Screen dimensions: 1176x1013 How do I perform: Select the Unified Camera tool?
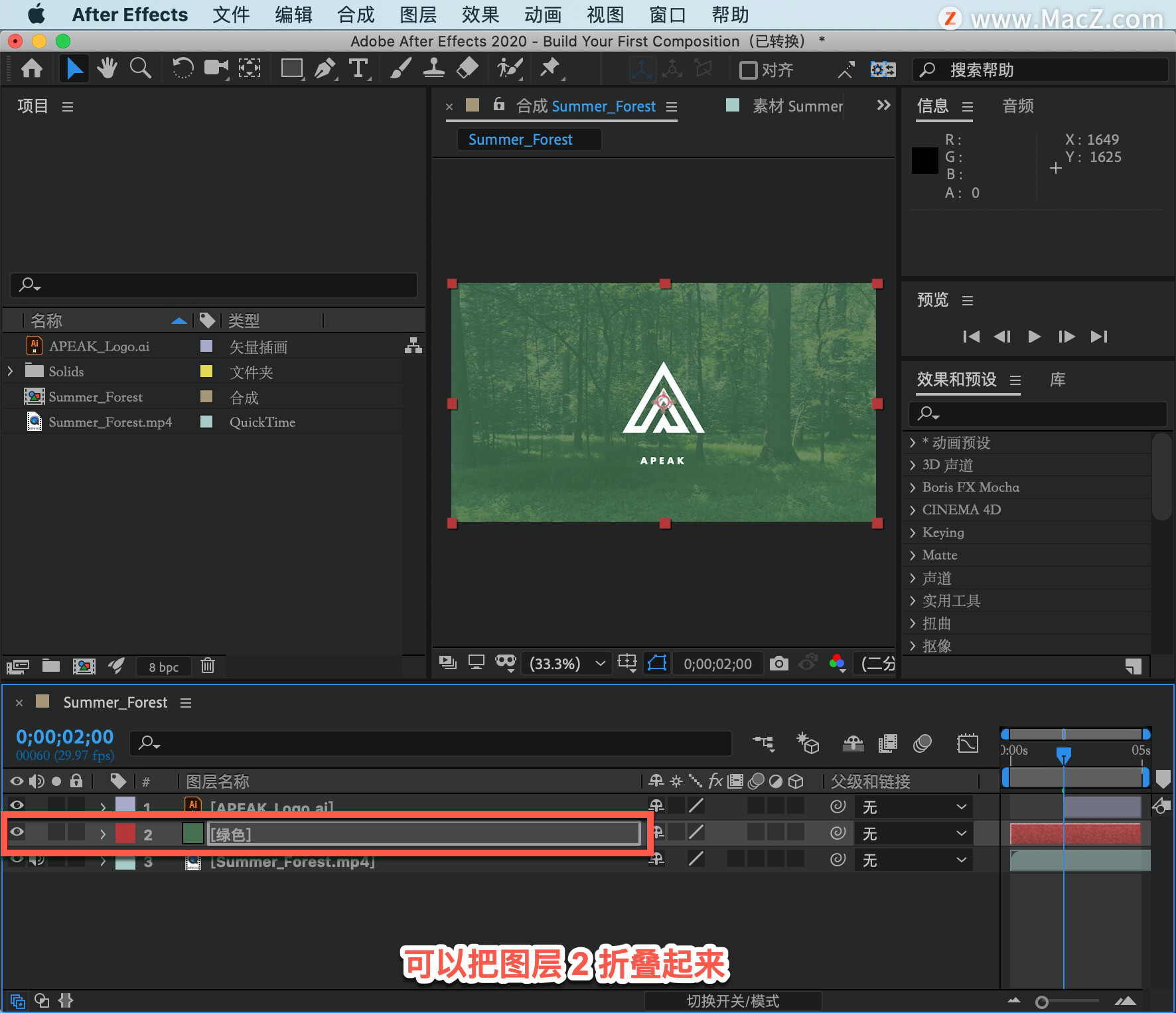coord(216,69)
